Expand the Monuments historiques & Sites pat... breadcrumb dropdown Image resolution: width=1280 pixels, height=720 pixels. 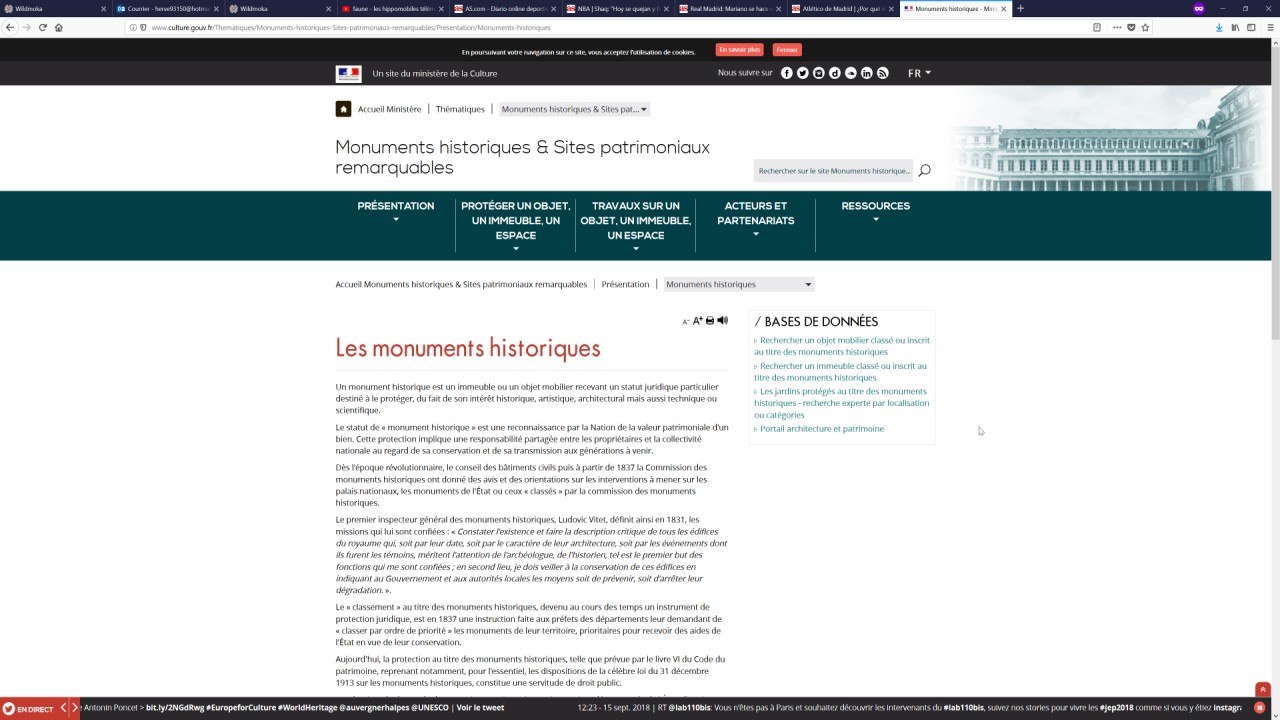pos(574,109)
